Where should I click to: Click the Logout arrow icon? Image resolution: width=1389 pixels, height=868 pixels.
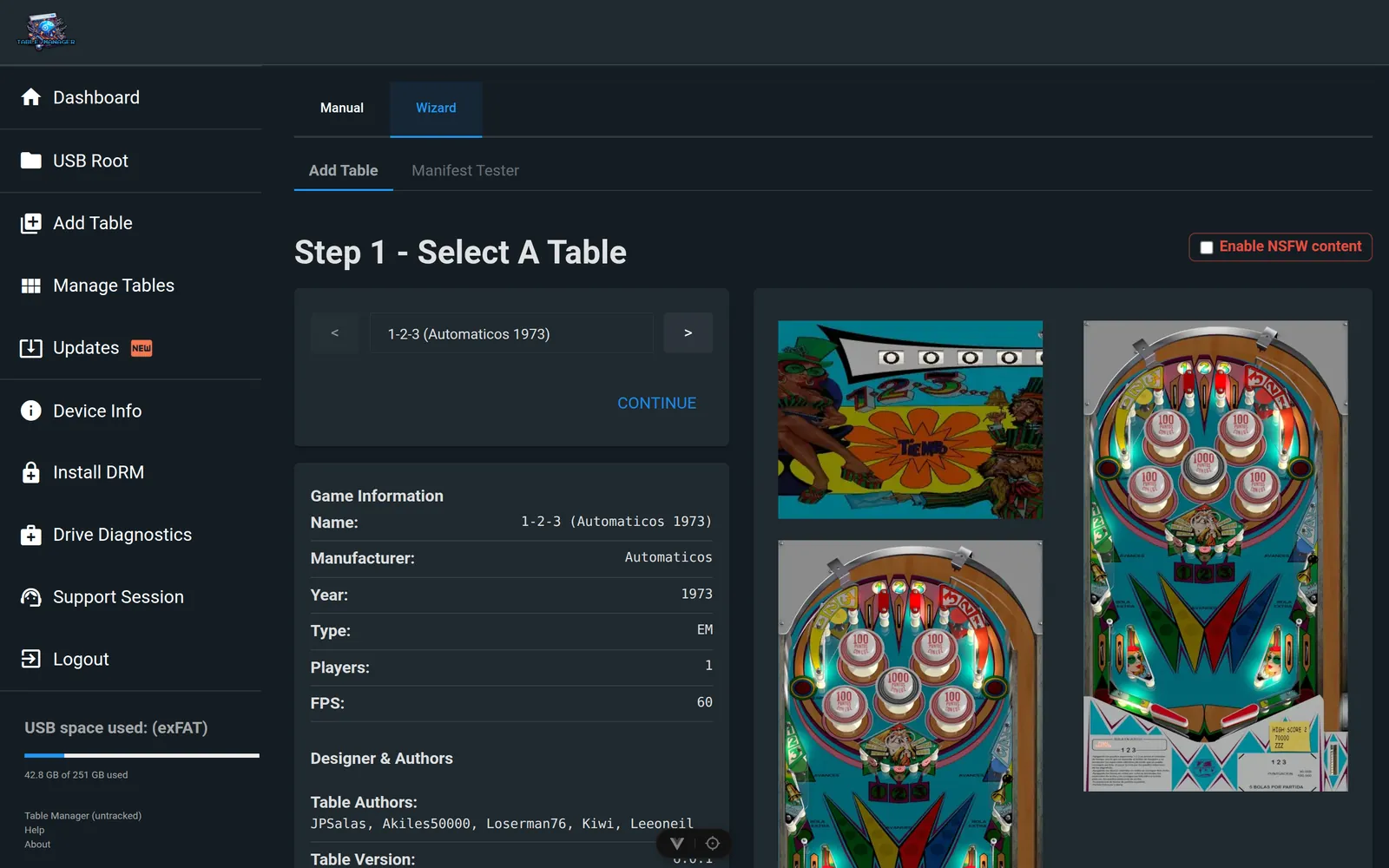(31, 659)
